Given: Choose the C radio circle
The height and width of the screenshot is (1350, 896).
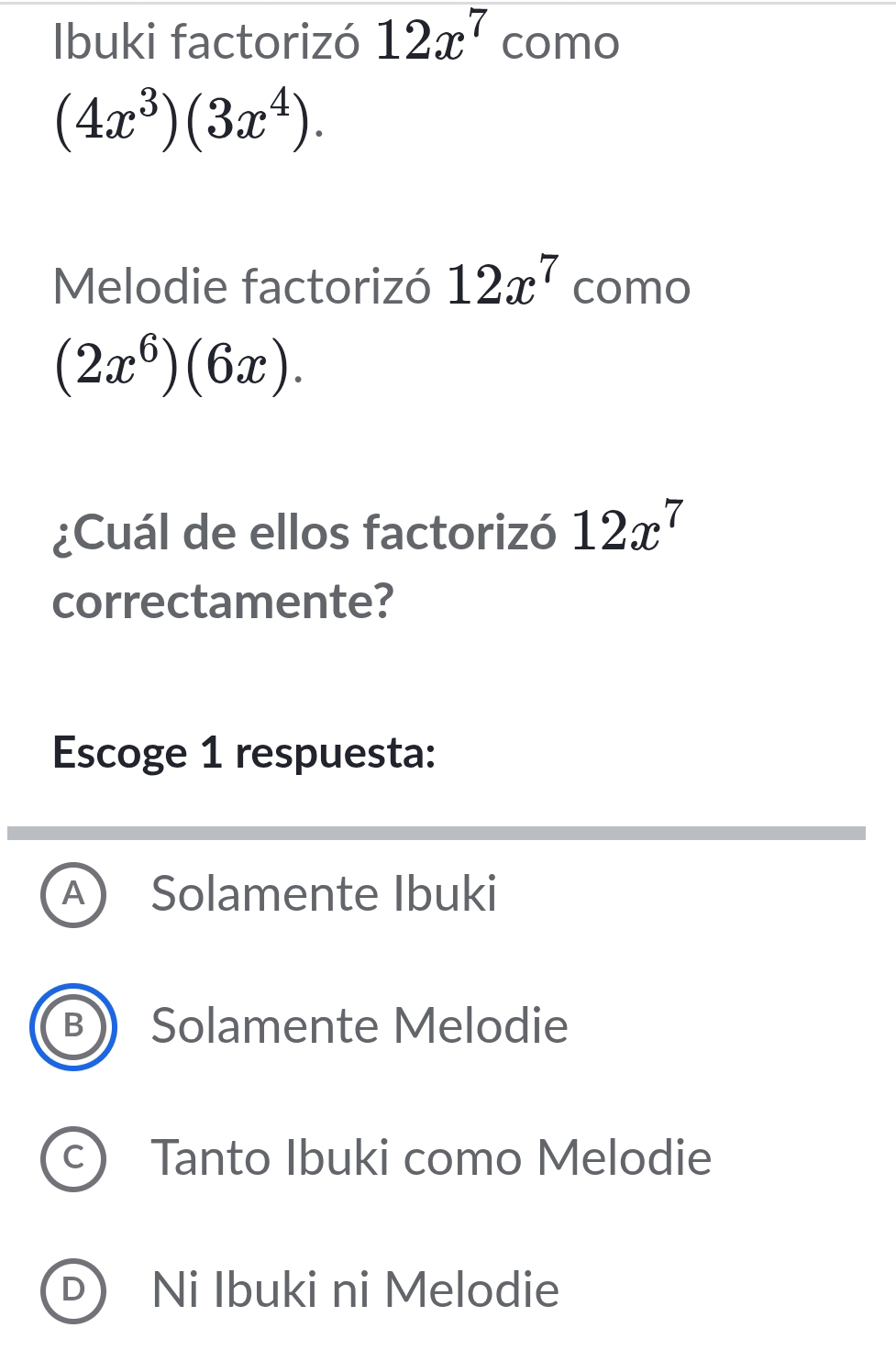Looking at the screenshot, I should [x=73, y=1158].
